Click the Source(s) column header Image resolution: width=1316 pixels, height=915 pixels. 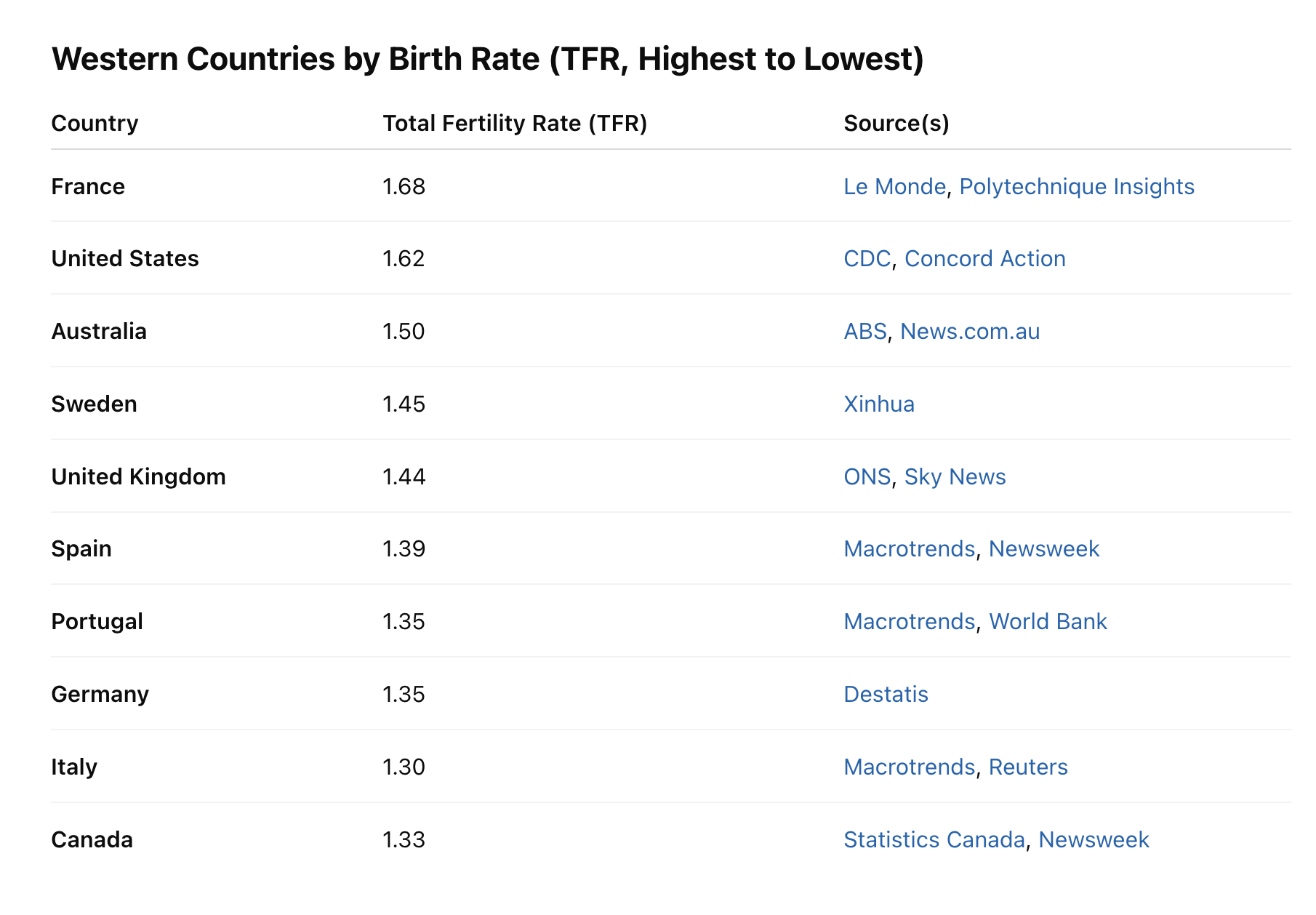click(896, 124)
